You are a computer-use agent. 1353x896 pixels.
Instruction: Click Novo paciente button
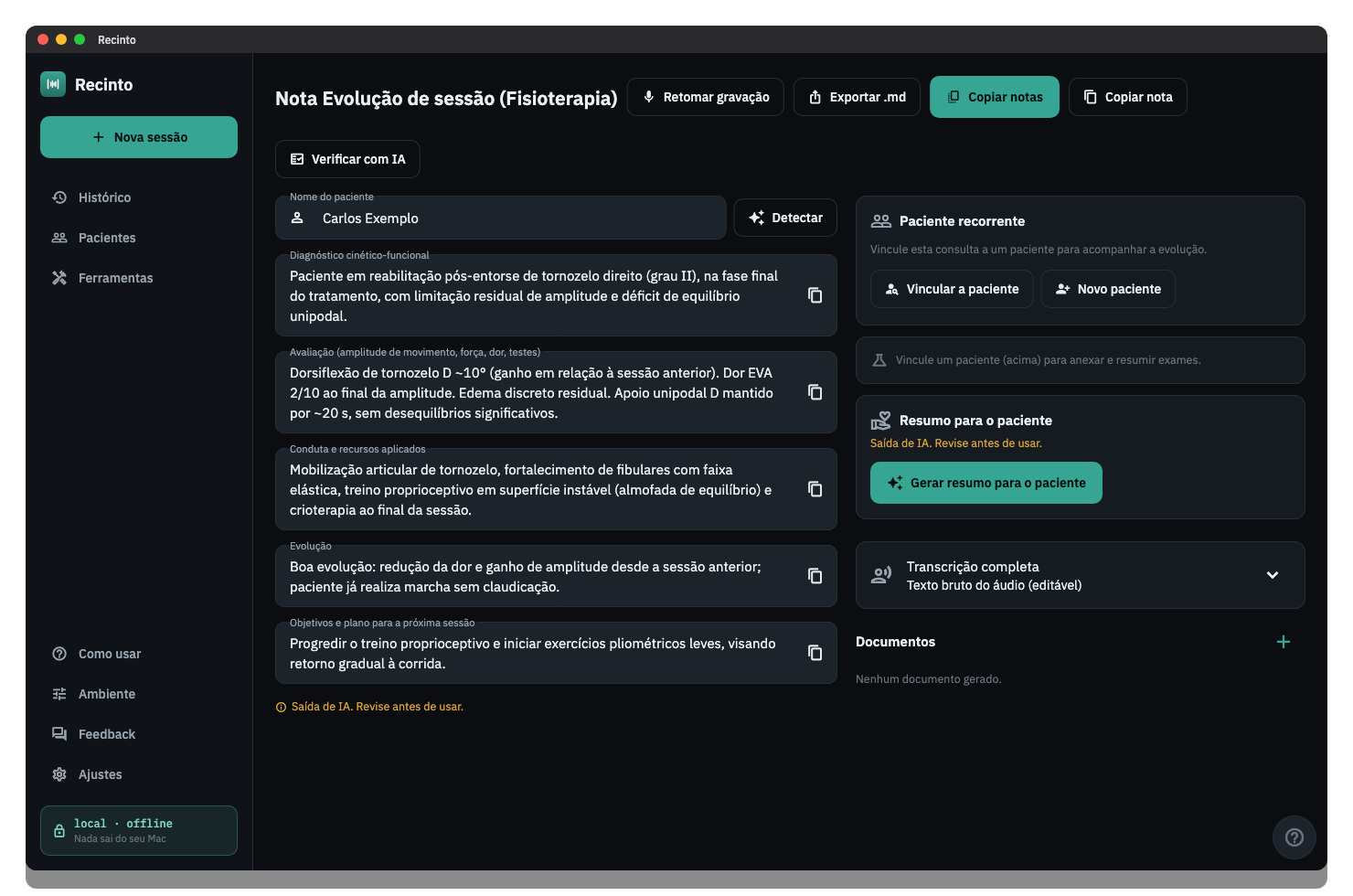coord(1108,289)
